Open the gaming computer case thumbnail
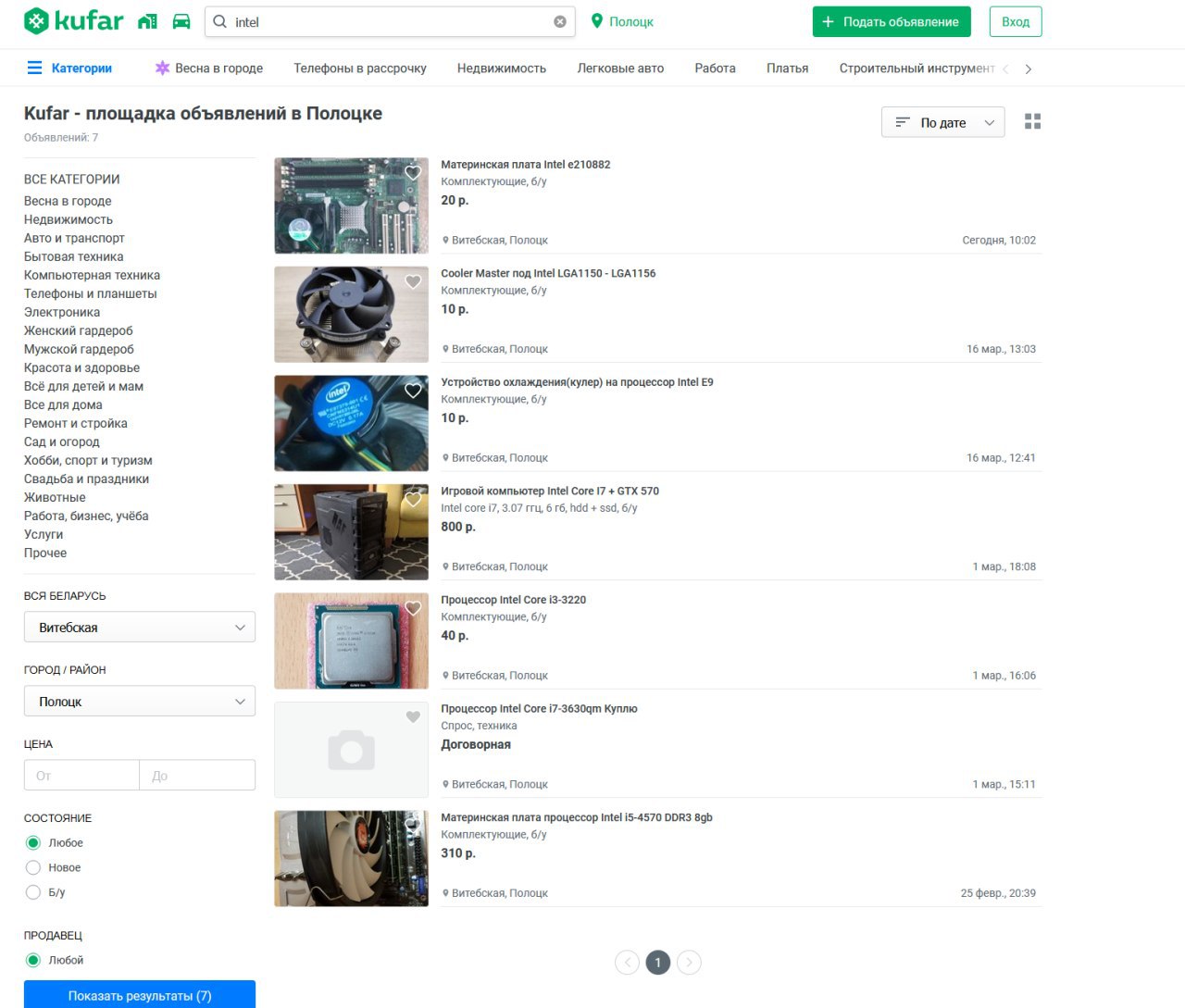The image size is (1185, 1008). tap(351, 532)
